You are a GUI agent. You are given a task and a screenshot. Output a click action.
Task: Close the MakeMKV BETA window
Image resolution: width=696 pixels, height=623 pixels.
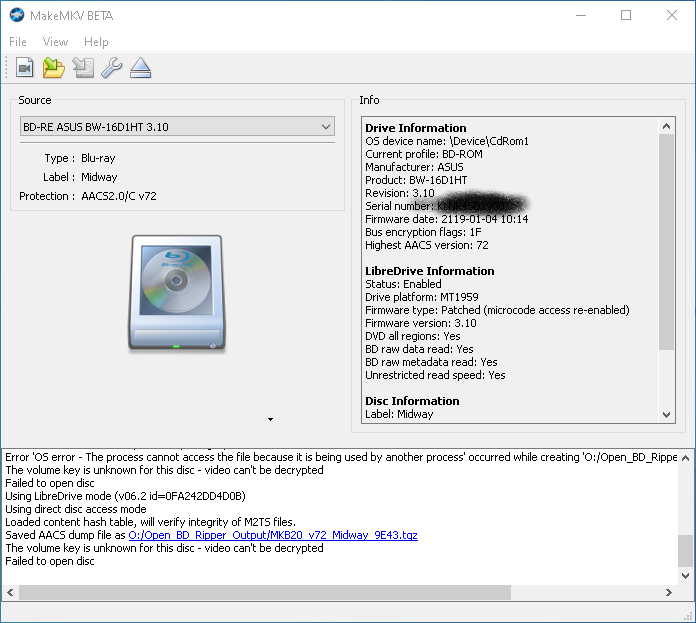(672, 16)
